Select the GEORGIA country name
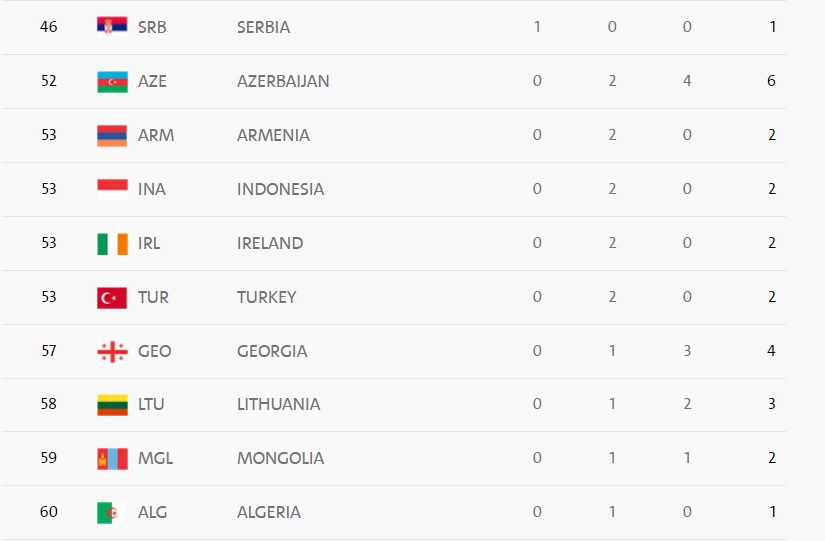This screenshot has height=541, width=825. (272, 351)
